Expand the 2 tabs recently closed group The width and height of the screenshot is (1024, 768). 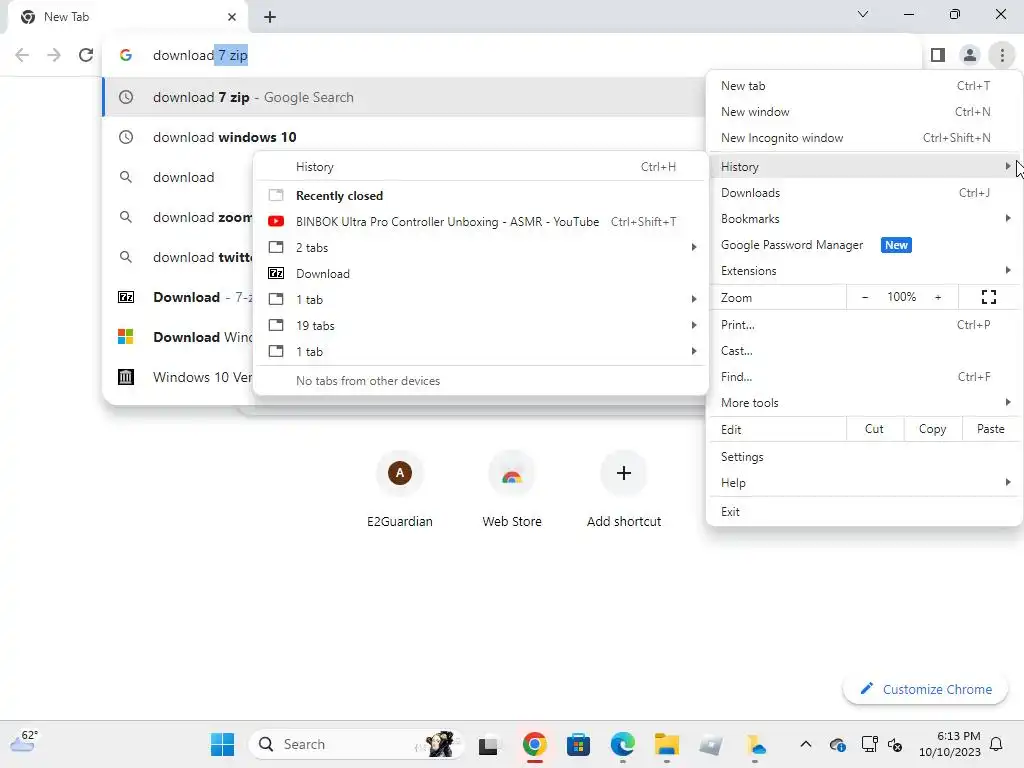482,248
